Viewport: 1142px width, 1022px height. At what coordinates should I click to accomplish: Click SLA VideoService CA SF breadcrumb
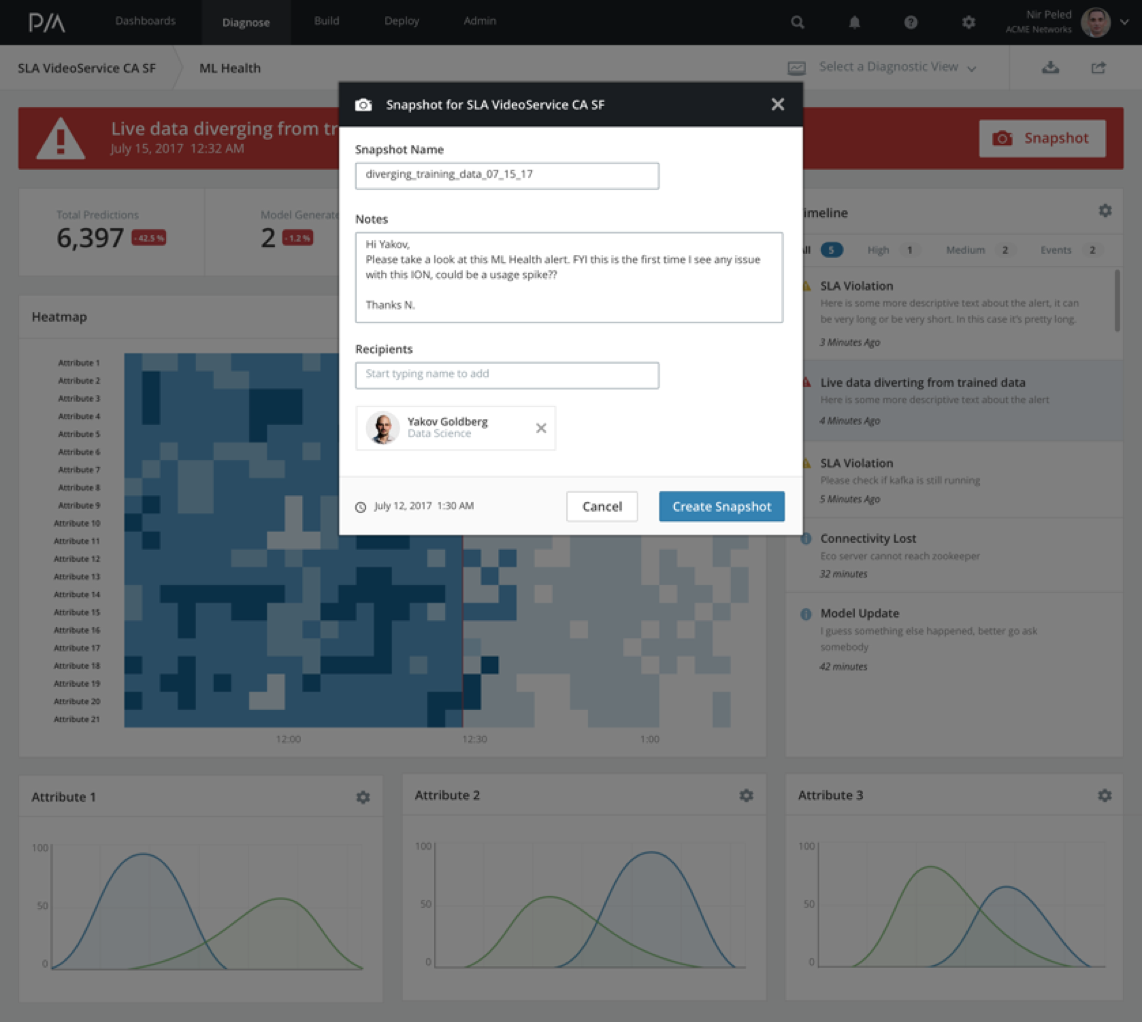coord(87,68)
